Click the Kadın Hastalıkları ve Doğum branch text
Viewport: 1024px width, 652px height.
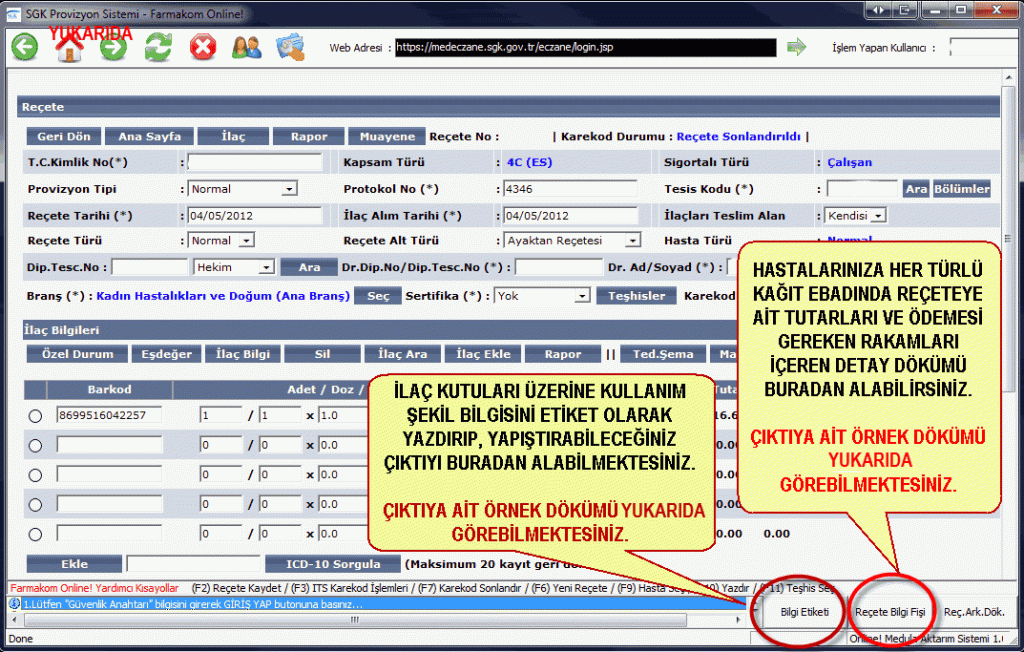click(x=223, y=296)
